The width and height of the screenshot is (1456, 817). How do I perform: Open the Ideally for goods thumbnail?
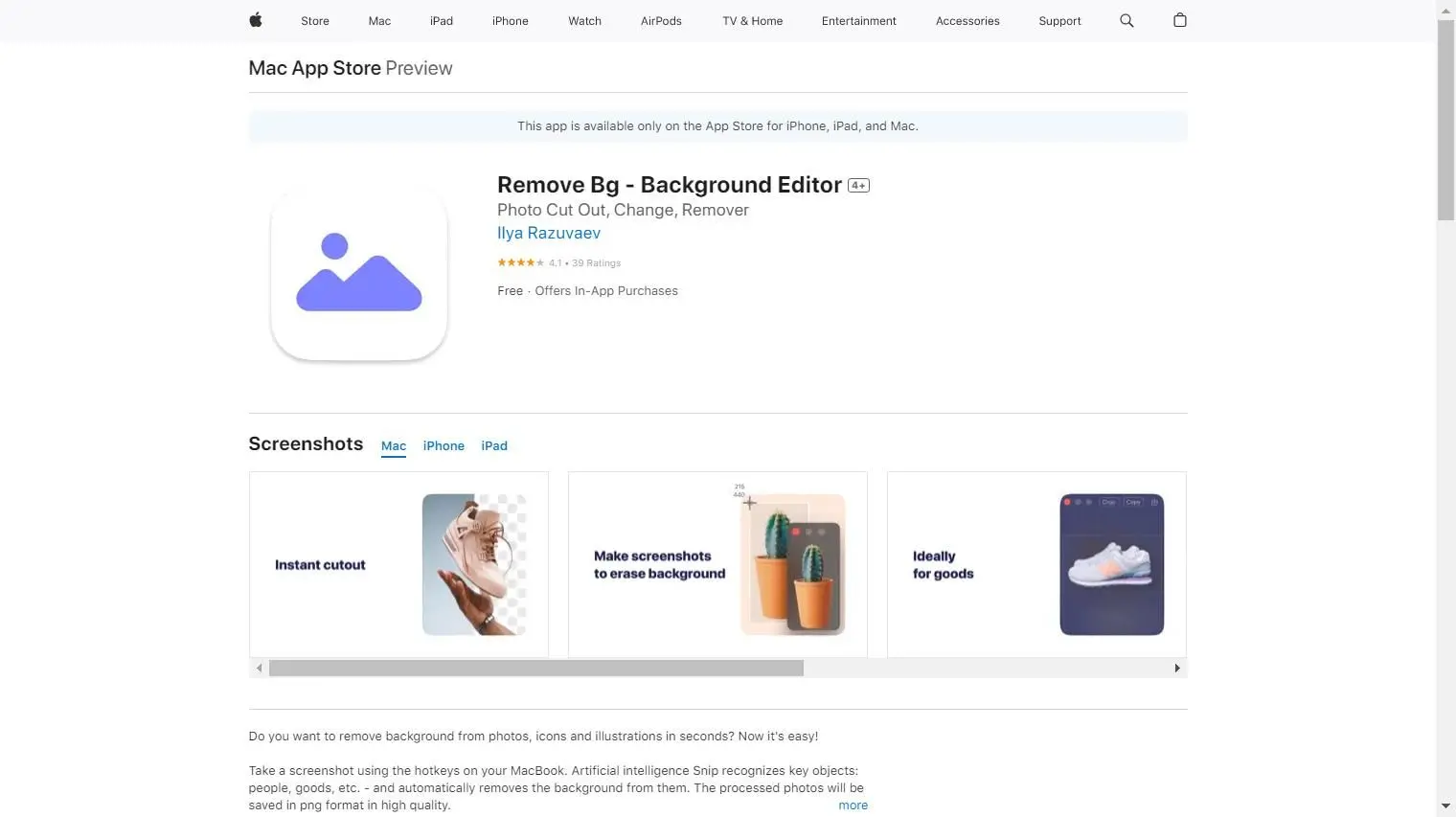click(x=1036, y=564)
